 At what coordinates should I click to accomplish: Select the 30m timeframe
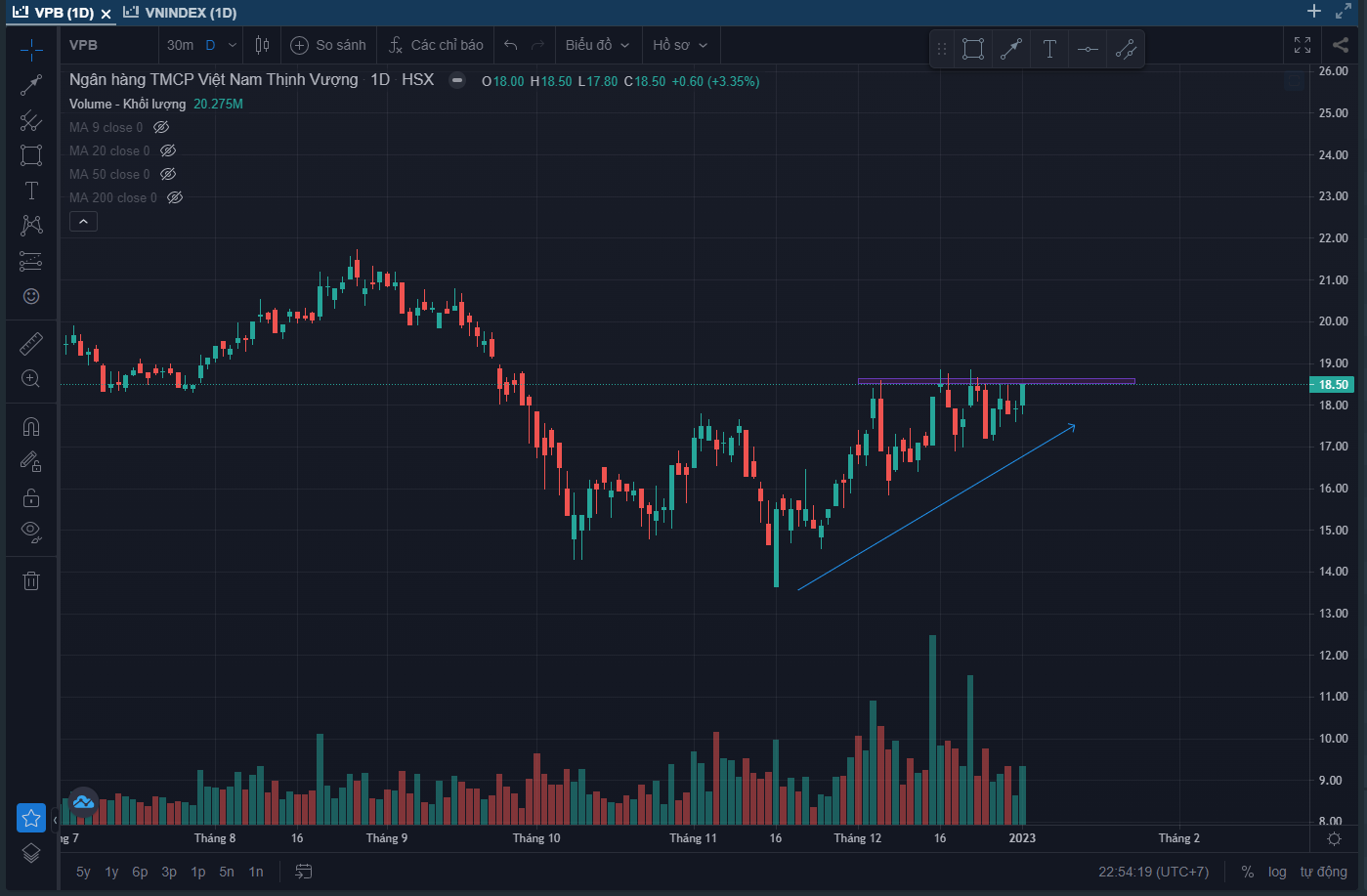[180, 45]
